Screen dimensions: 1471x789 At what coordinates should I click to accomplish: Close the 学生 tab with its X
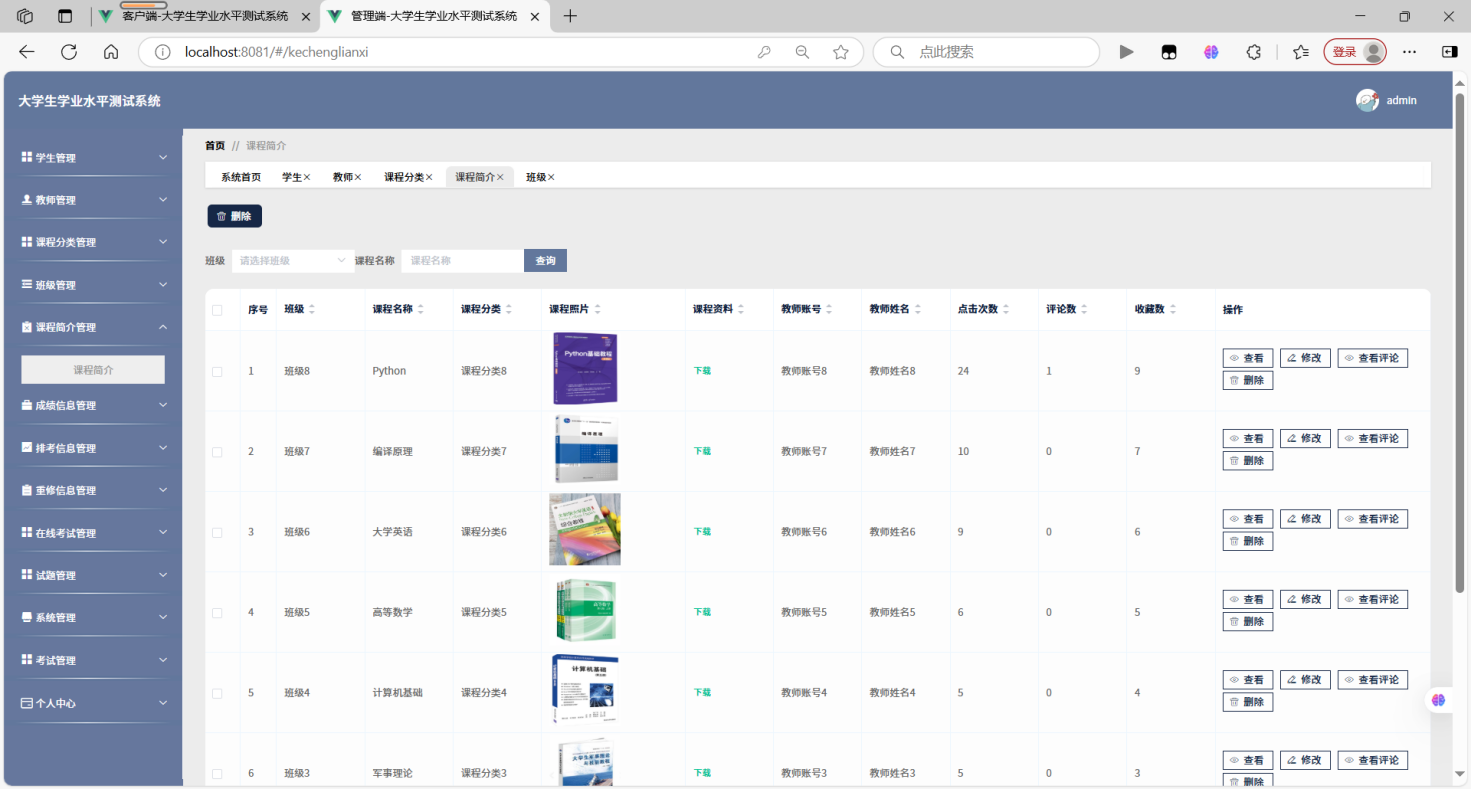click(x=307, y=177)
